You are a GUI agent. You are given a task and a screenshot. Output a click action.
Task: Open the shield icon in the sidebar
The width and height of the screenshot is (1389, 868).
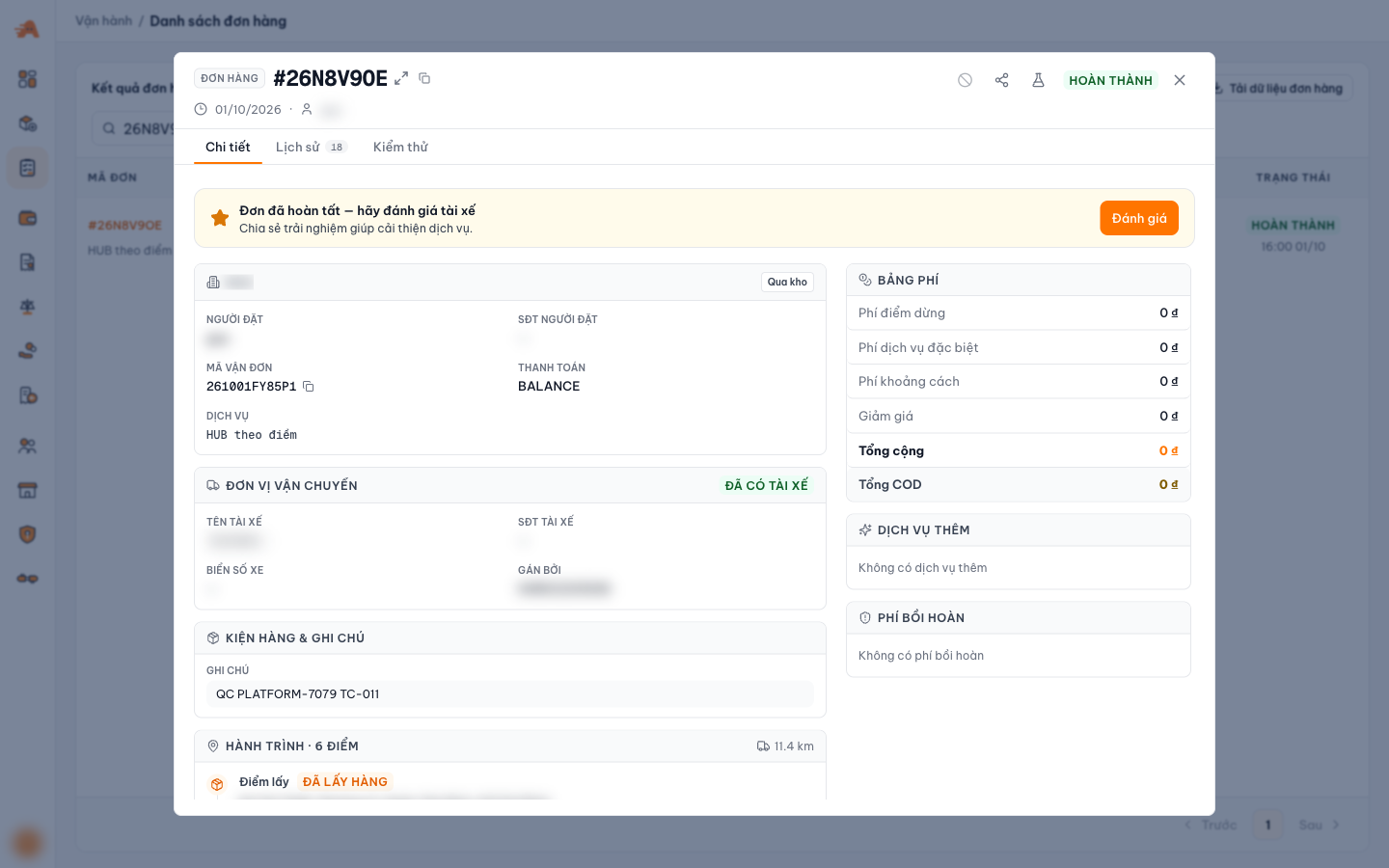[x=27, y=534]
